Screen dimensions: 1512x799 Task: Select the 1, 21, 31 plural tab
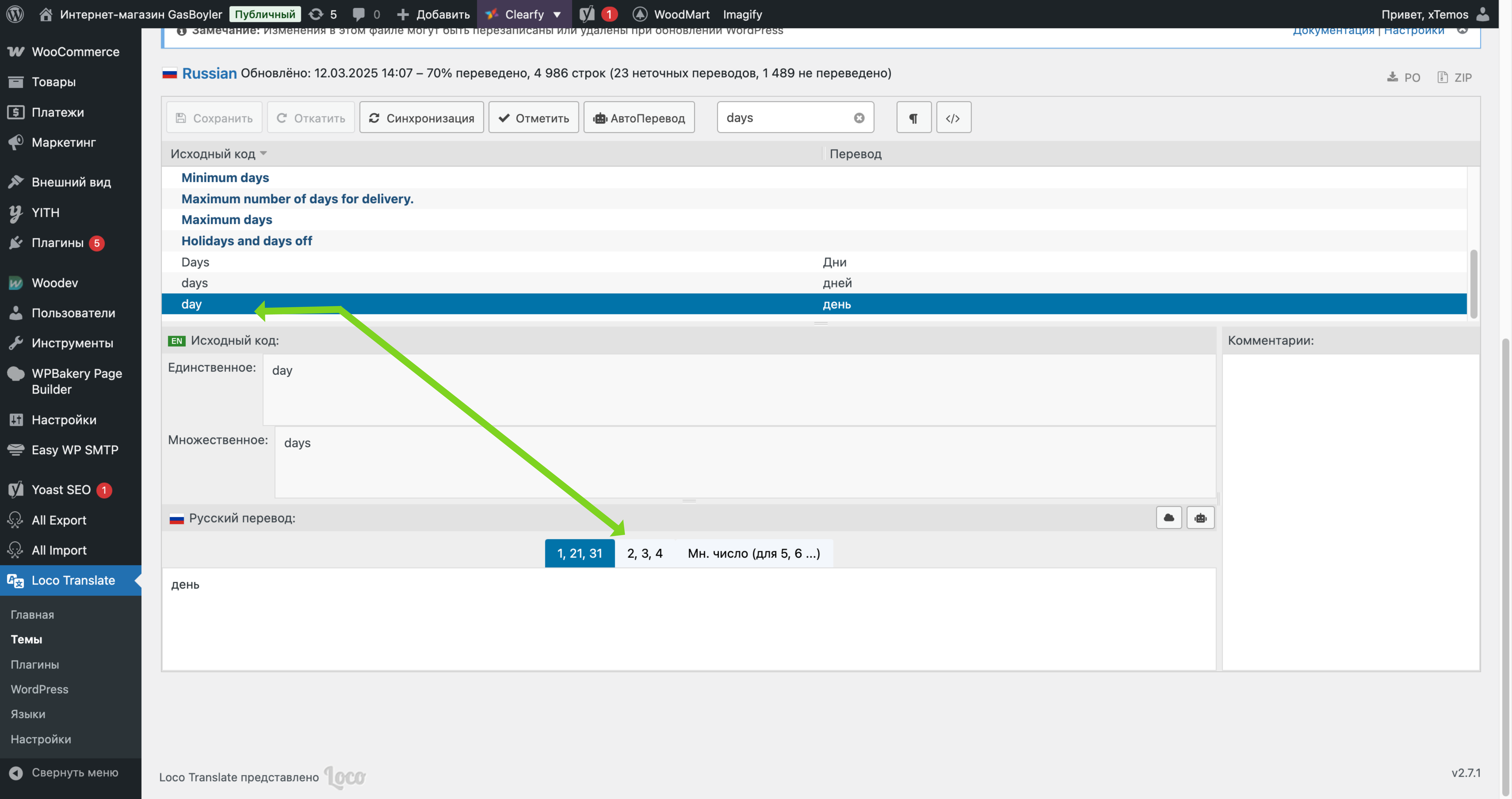pyautogui.click(x=579, y=553)
